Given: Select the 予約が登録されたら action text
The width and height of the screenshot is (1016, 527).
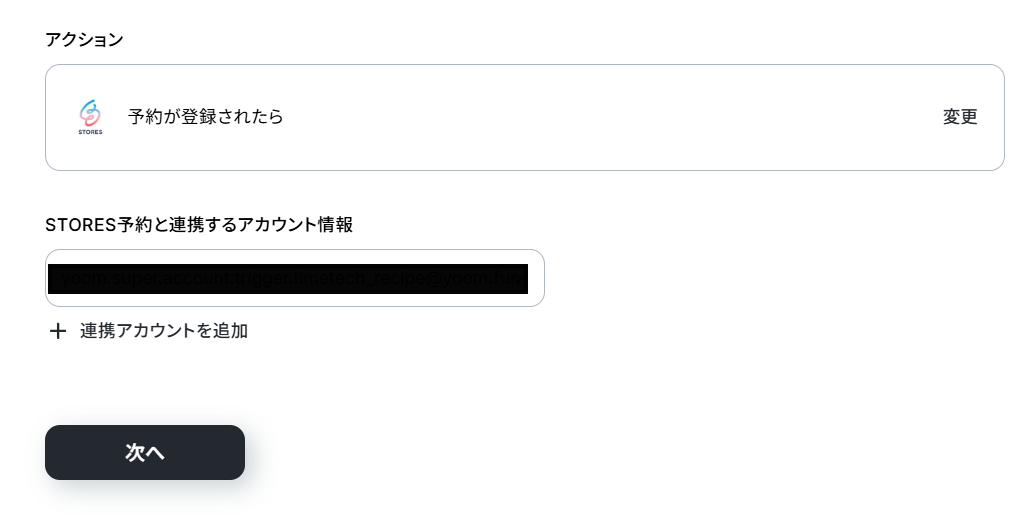Looking at the screenshot, I should pos(205,117).
